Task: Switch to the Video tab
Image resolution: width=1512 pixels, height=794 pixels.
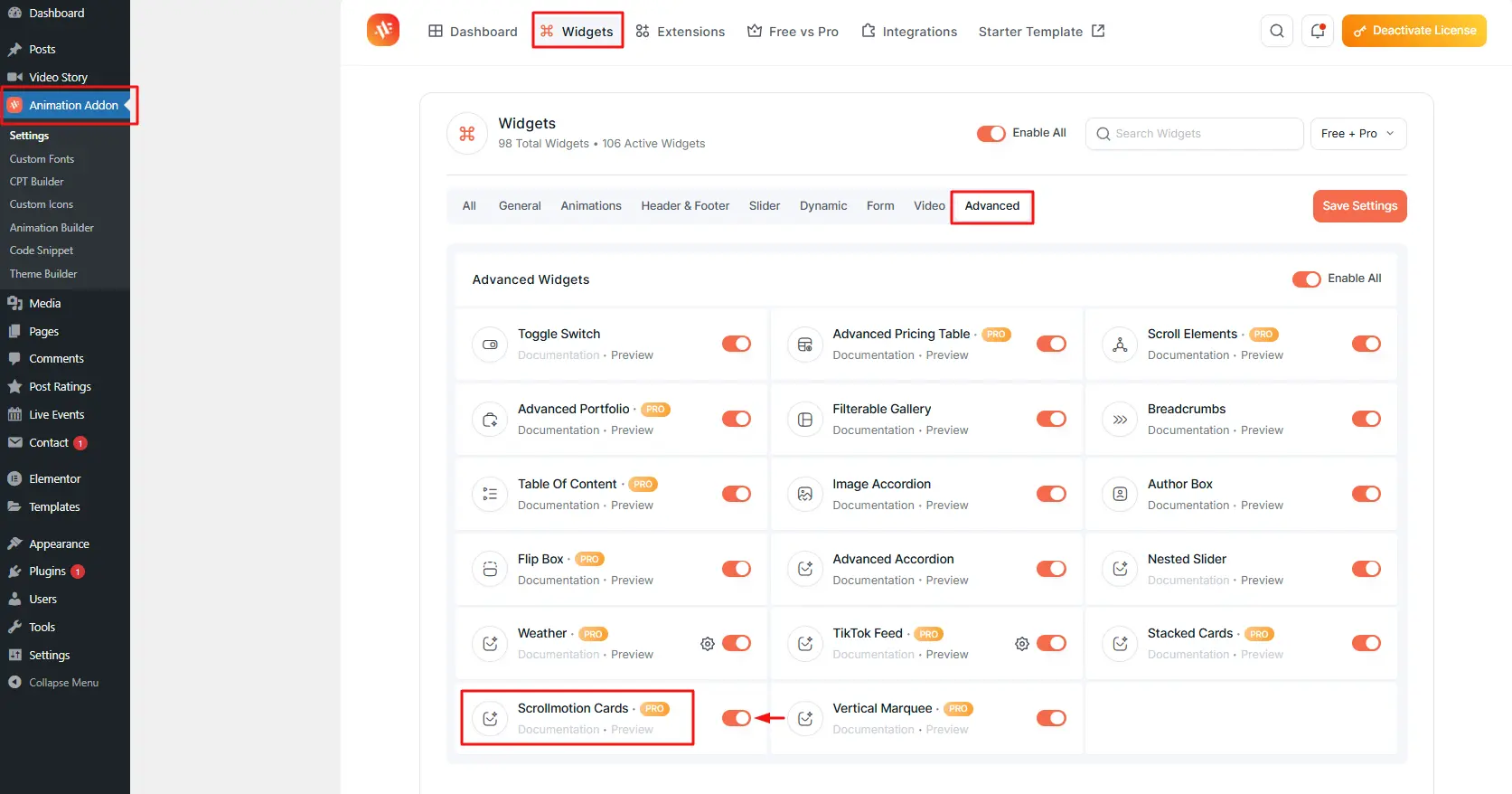Action: pos(929,206)
